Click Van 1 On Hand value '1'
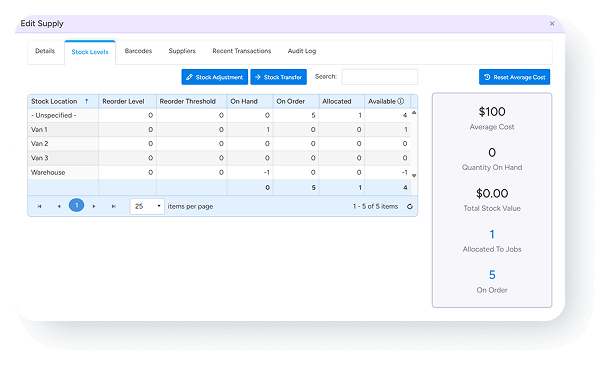 (268, 130)
